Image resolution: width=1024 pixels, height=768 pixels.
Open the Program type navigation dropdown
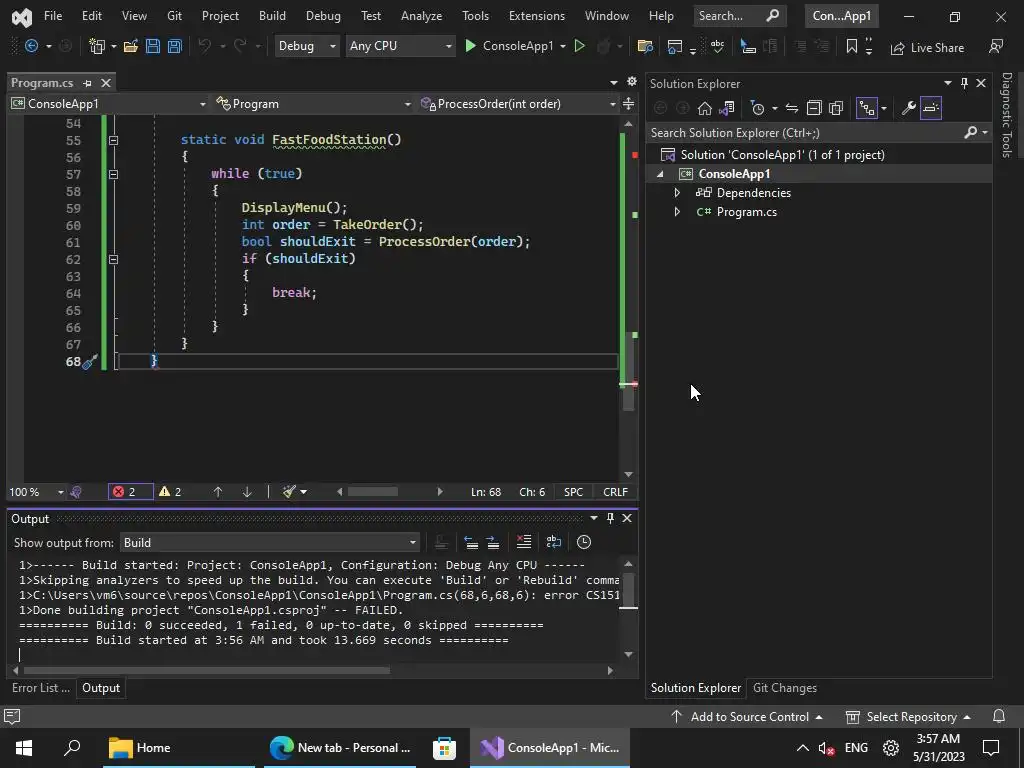tap(313, 104)
